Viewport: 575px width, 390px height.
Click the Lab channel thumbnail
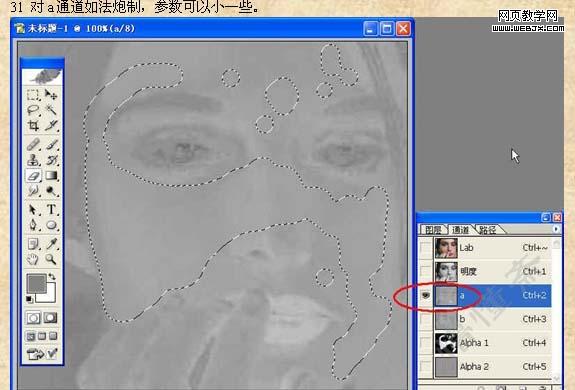[x=446, y=248]
